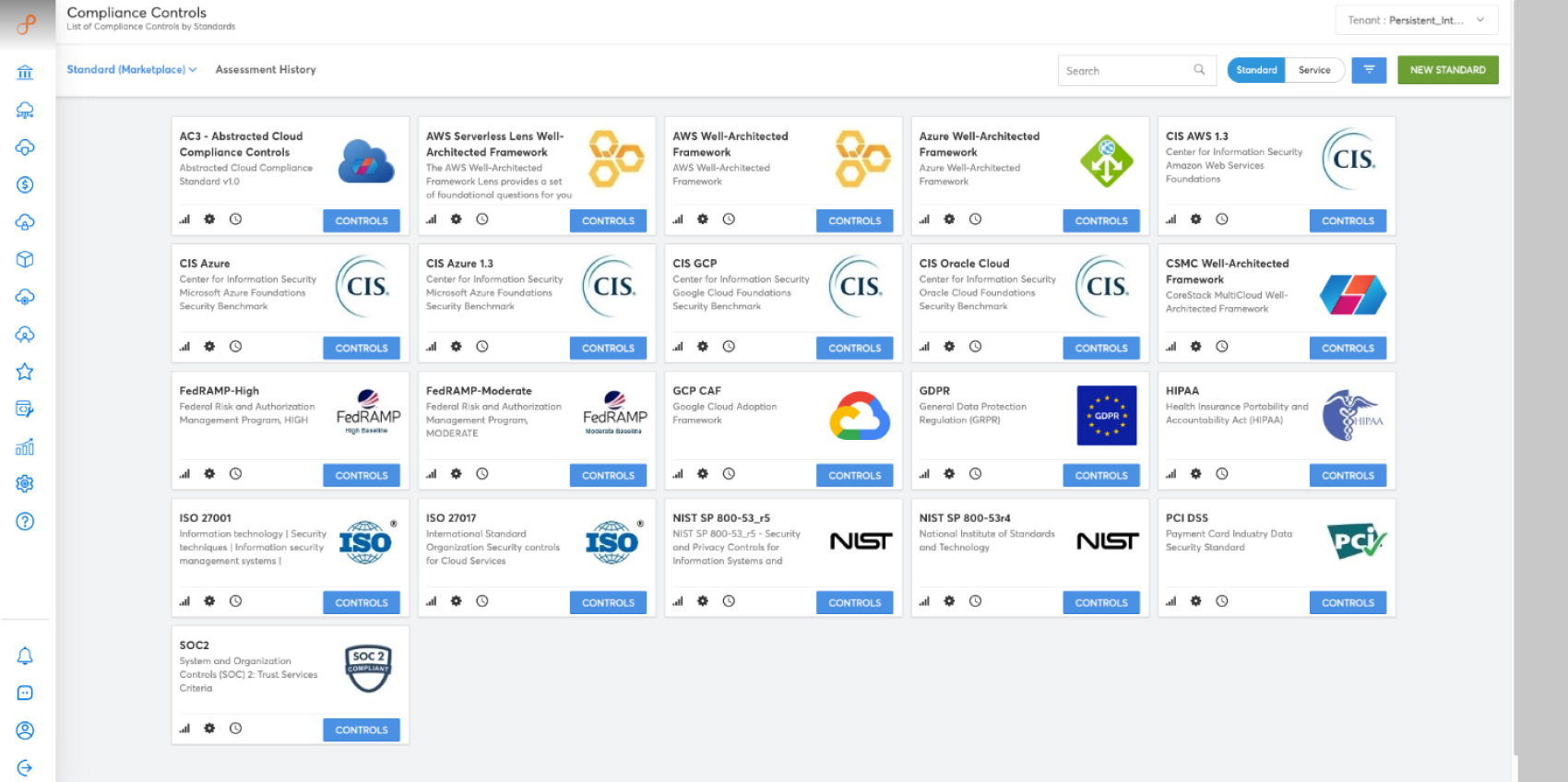Open the chart icon on FedRAMP-High card
This screenshot has width=1568, height=782.
click(184, 474)
